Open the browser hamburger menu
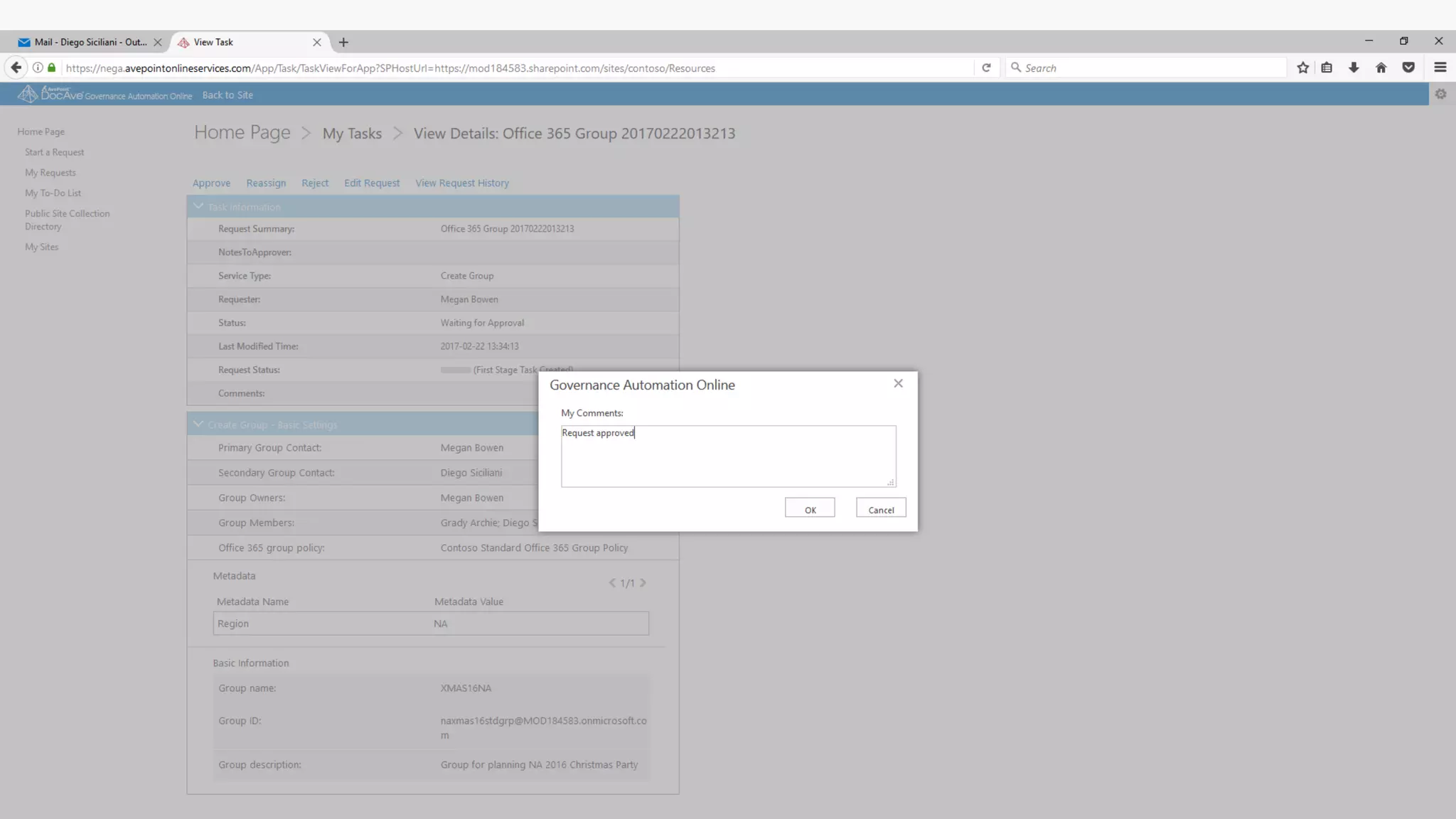 (x=1440, y=68)
